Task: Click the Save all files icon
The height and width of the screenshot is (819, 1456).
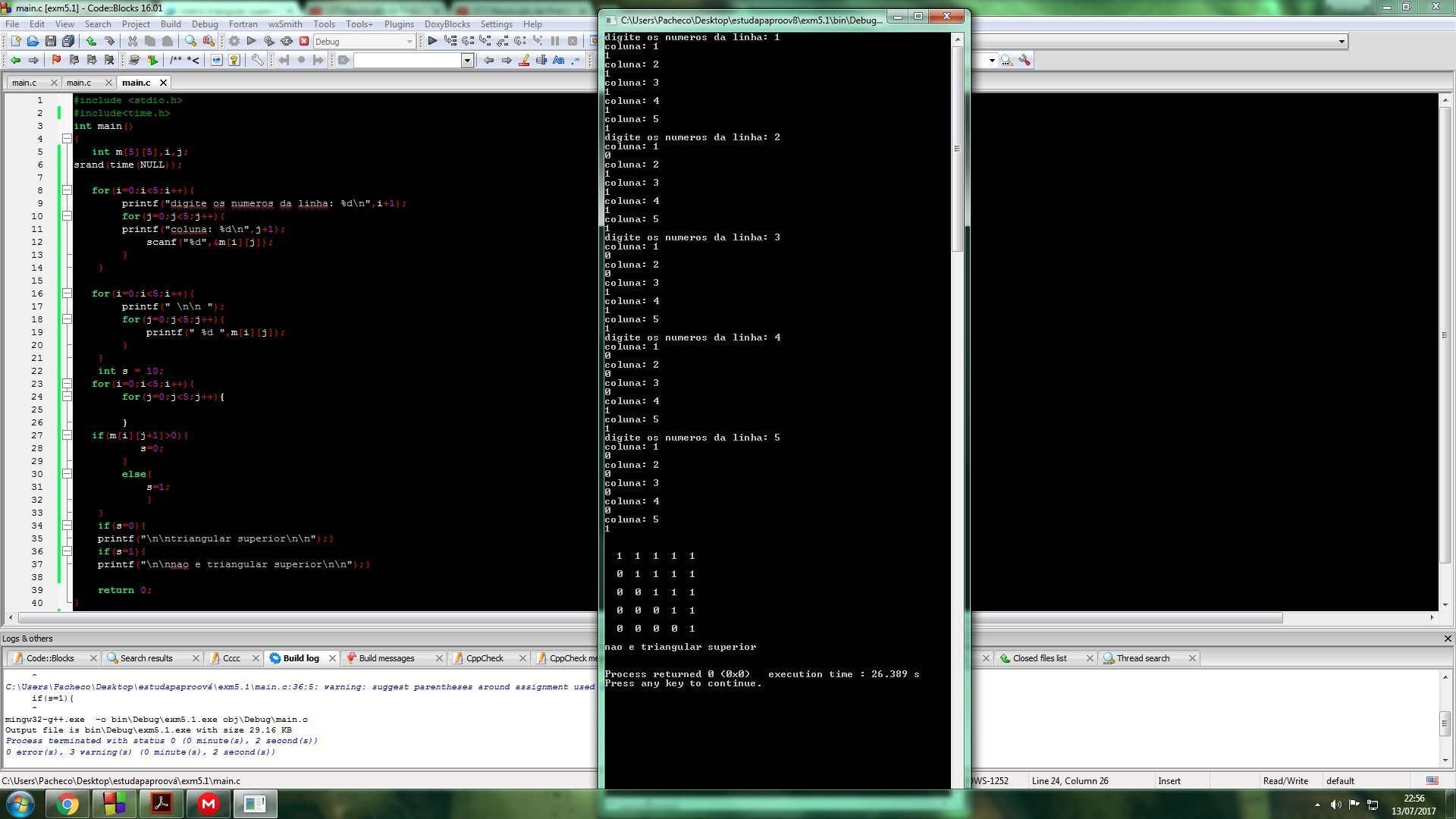Action: tap(68, 41)
